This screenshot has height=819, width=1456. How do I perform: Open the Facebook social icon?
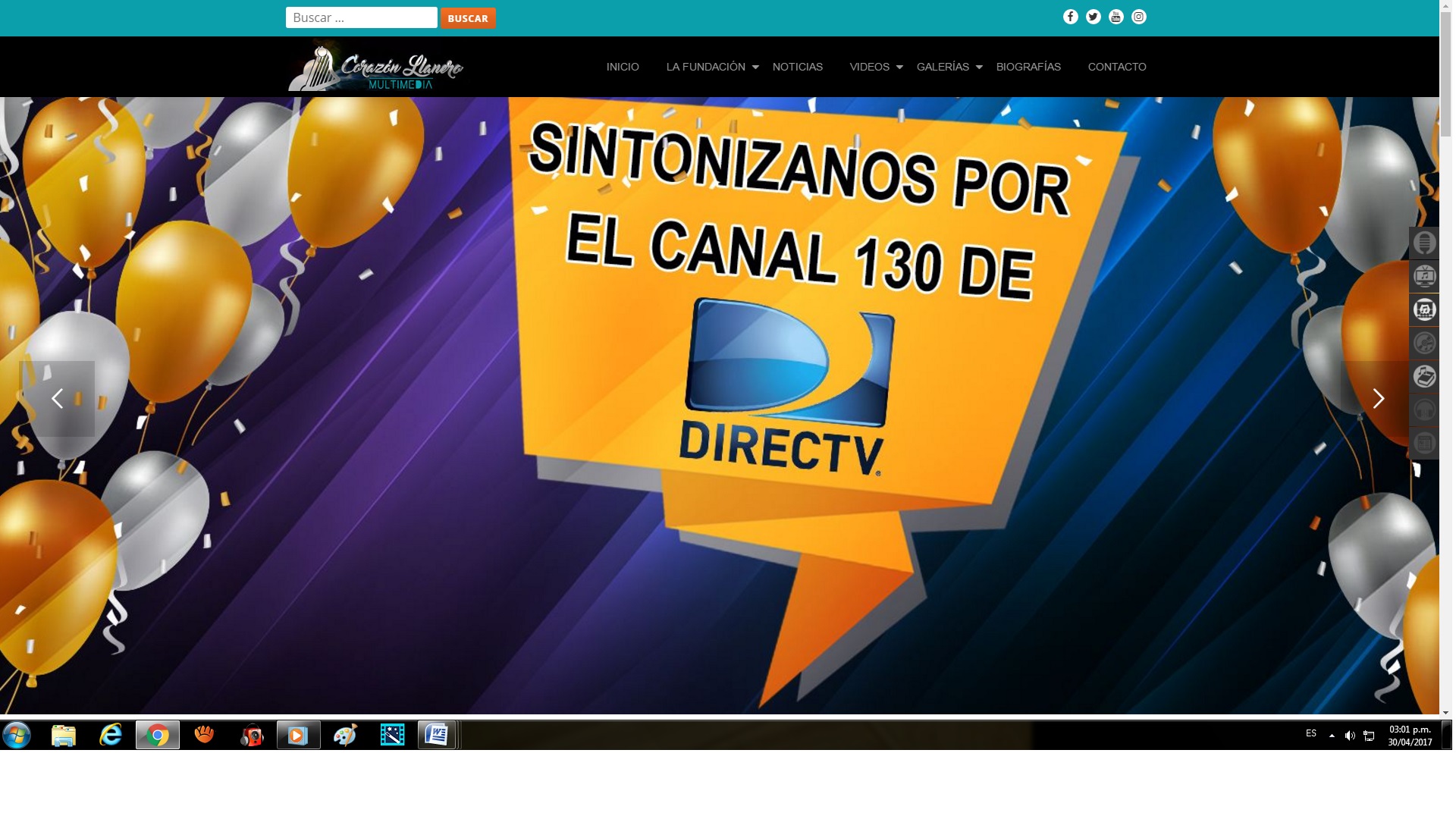point(1070,17)
